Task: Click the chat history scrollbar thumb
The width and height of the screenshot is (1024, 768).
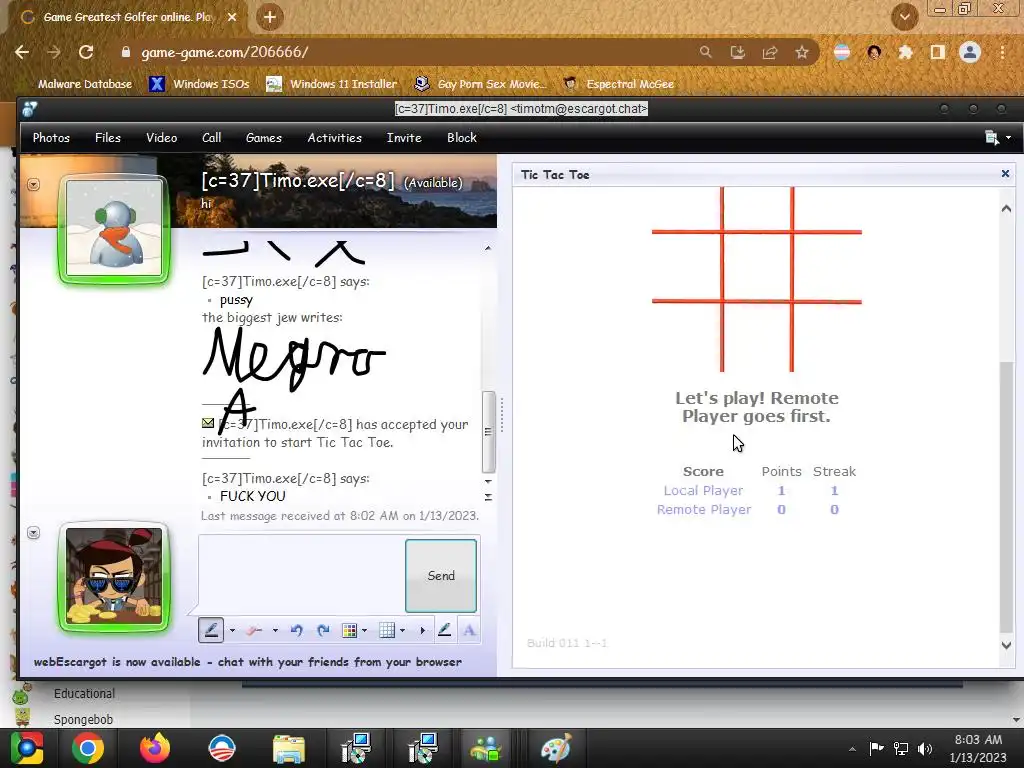Action: pos(488,432)
